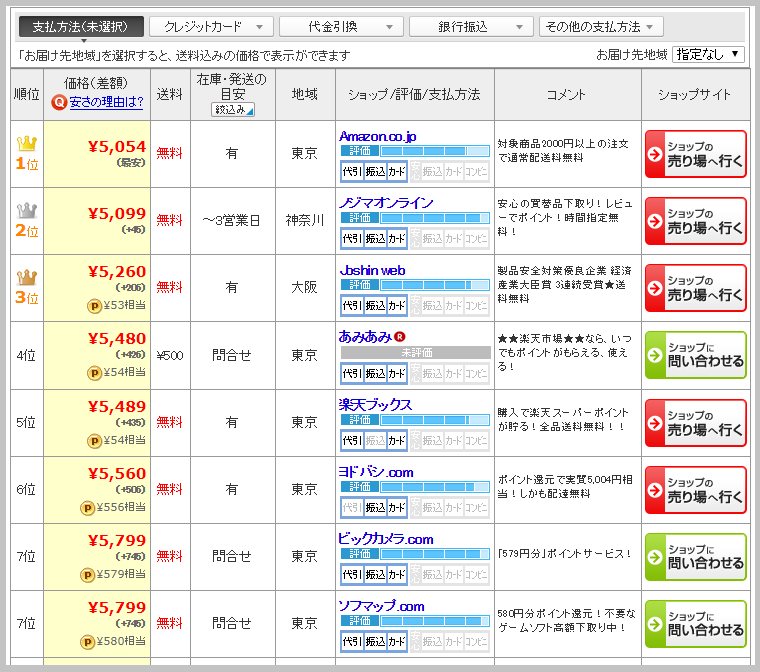This screenshot has width=760, height=672.
Task: Click the 代引 payment icon for Amazon.co.jp
Action: (x=352, y=171)
